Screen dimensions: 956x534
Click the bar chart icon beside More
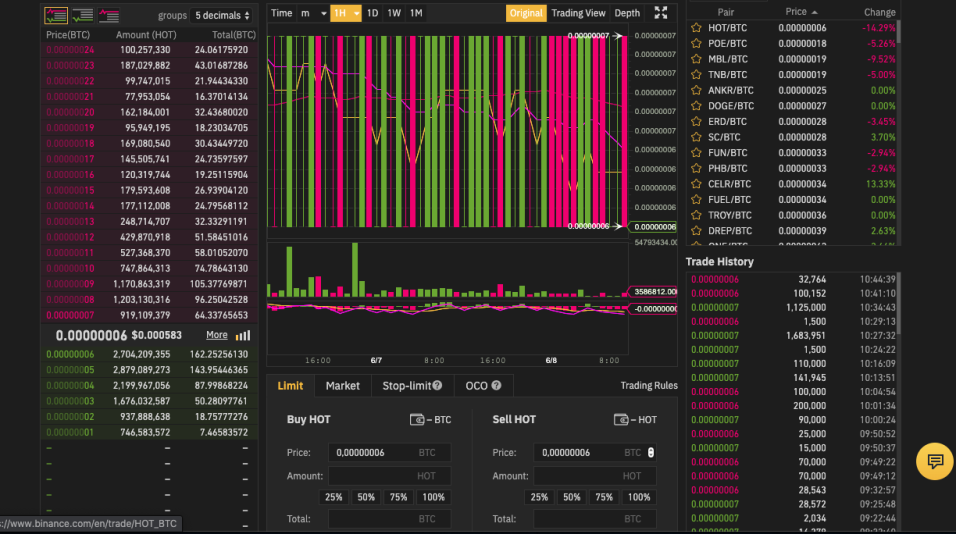[243, 335]
